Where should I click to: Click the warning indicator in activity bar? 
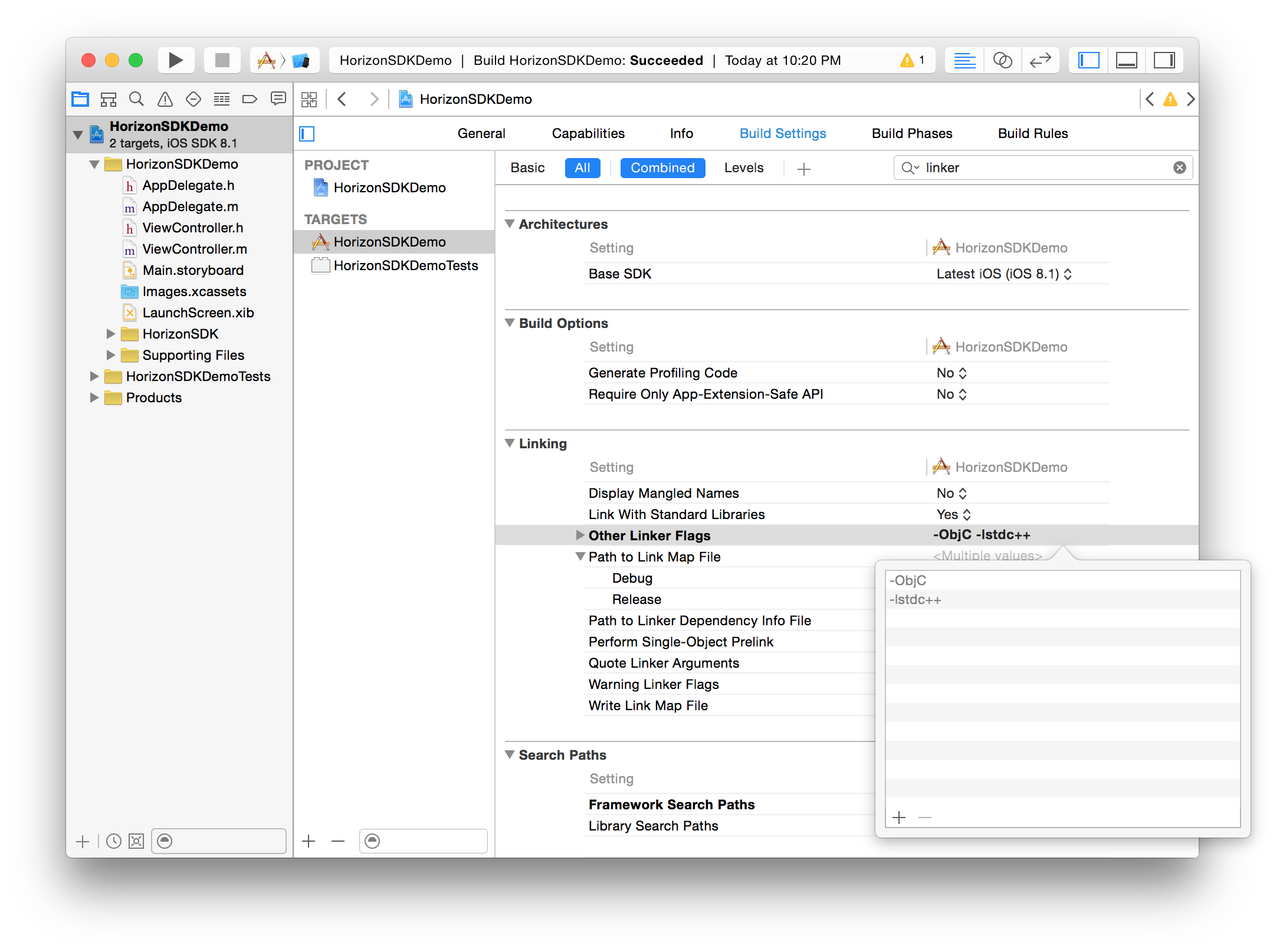[x=913, y=60]
